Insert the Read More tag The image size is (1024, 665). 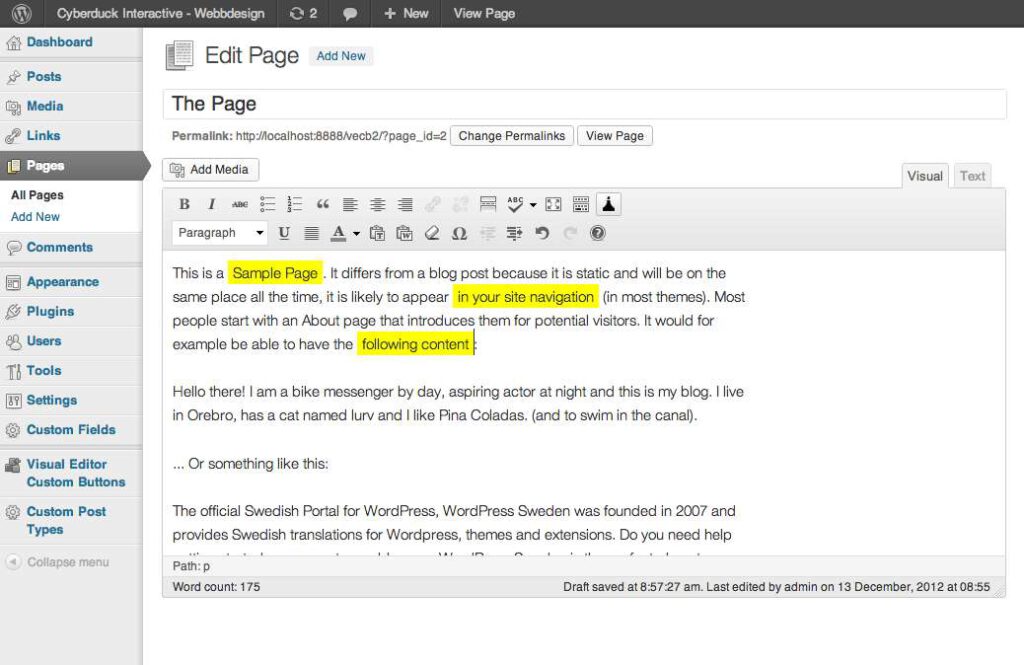(487, 204)
